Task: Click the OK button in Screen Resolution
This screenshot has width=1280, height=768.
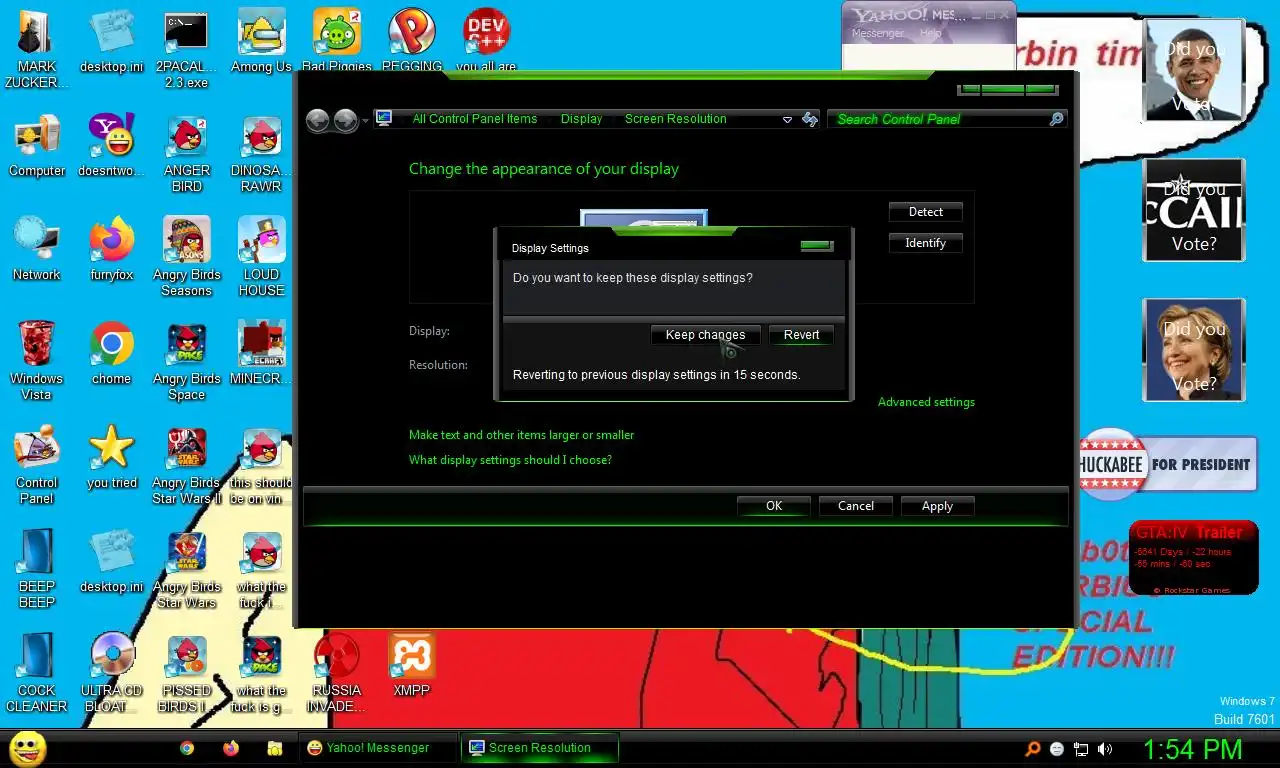Action: tap(774, 506)
